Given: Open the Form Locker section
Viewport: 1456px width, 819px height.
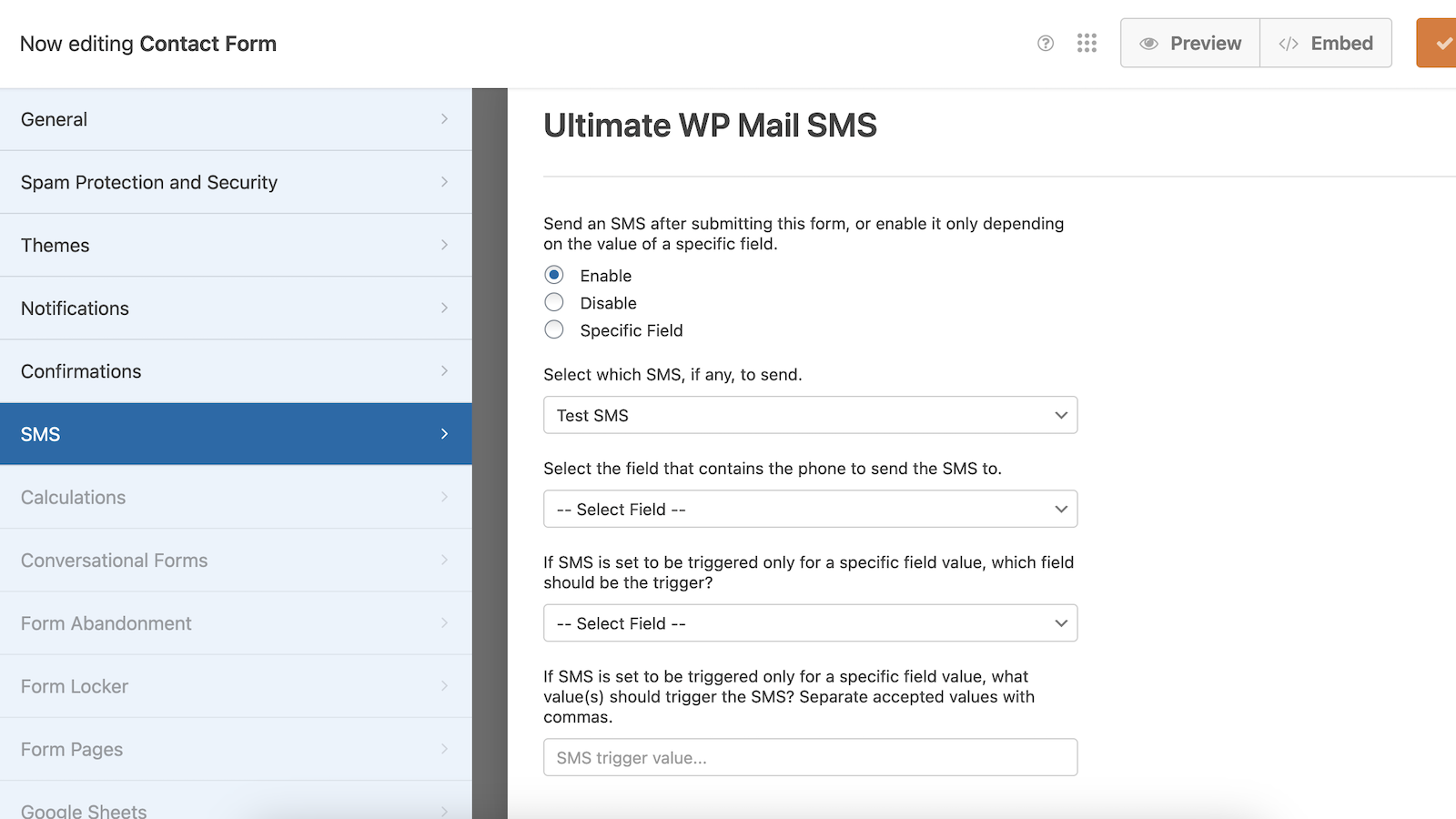Looking at the screenshot, I should coord(236,686).
